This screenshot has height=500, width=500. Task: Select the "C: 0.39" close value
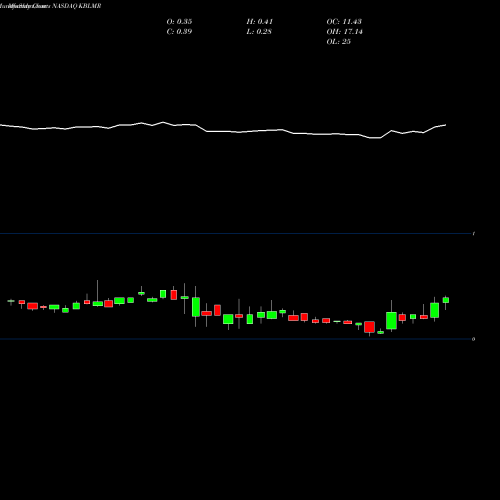click(179, 32)
